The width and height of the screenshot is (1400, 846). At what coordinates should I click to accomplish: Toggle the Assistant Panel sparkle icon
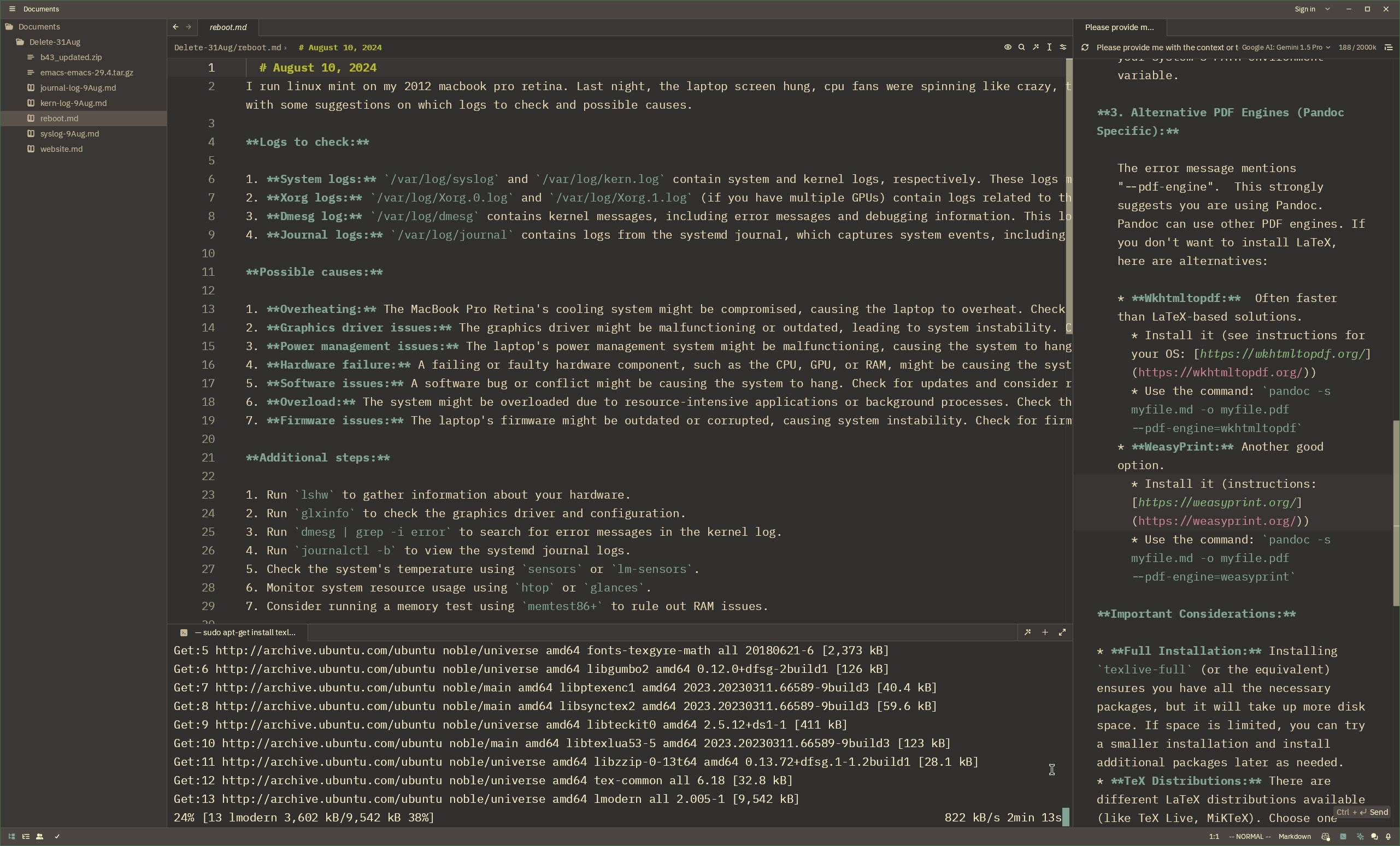[1360, 836]
